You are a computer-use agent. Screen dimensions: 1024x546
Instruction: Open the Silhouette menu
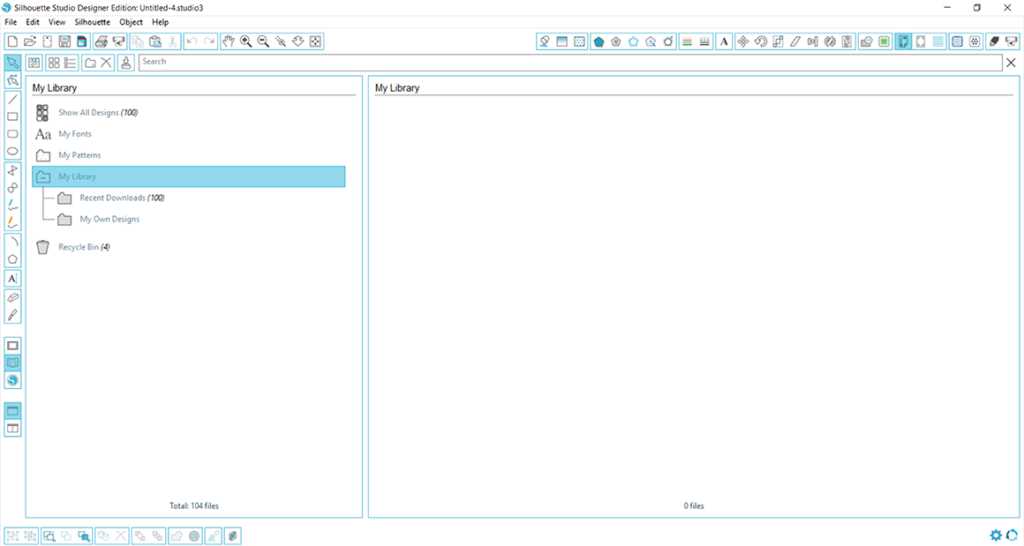(92, 22)
